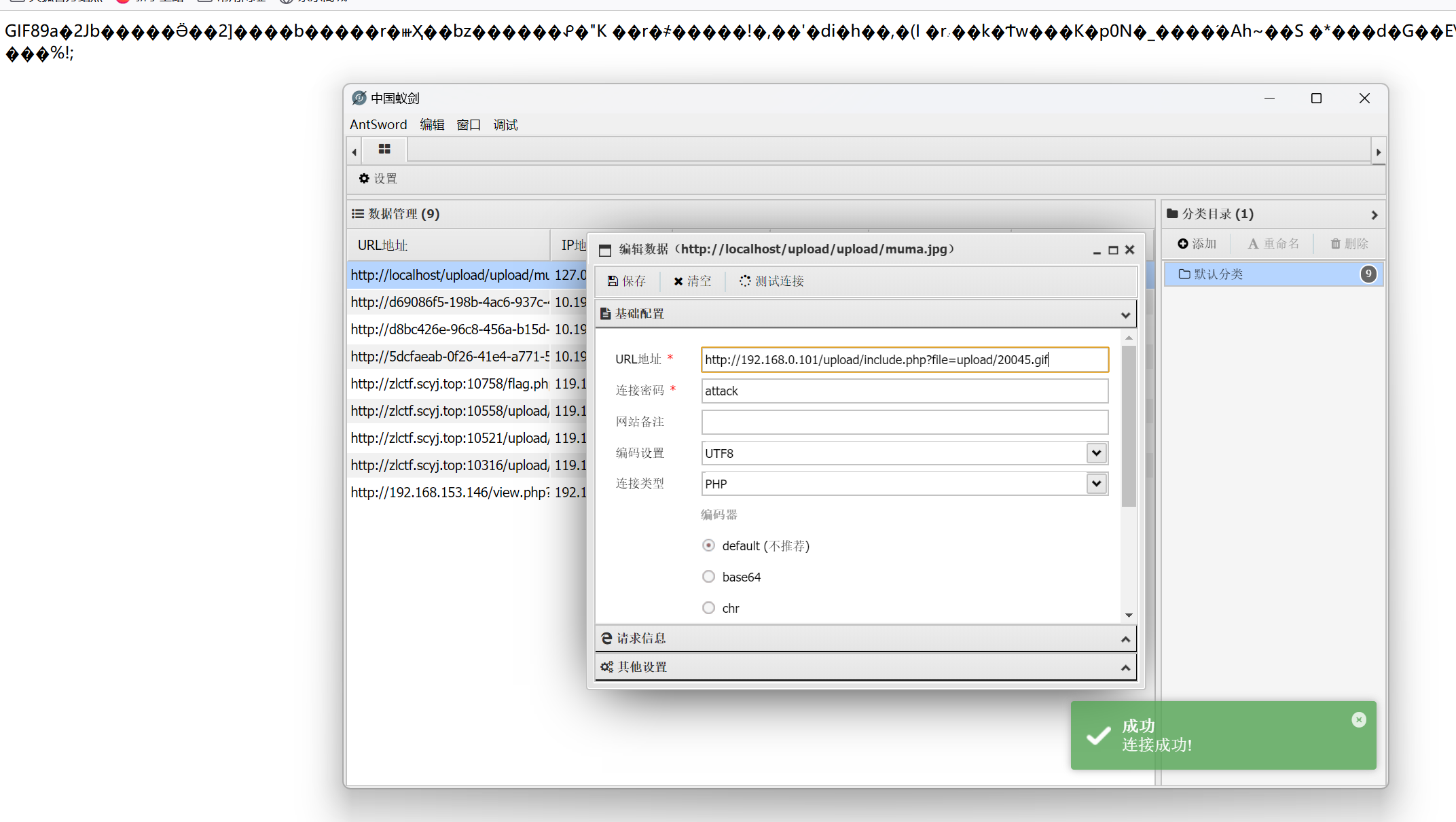The width and height of the screenshot is (1456, 822).
Task: Select the chr encoder radio button
Action: pos(708,608)
